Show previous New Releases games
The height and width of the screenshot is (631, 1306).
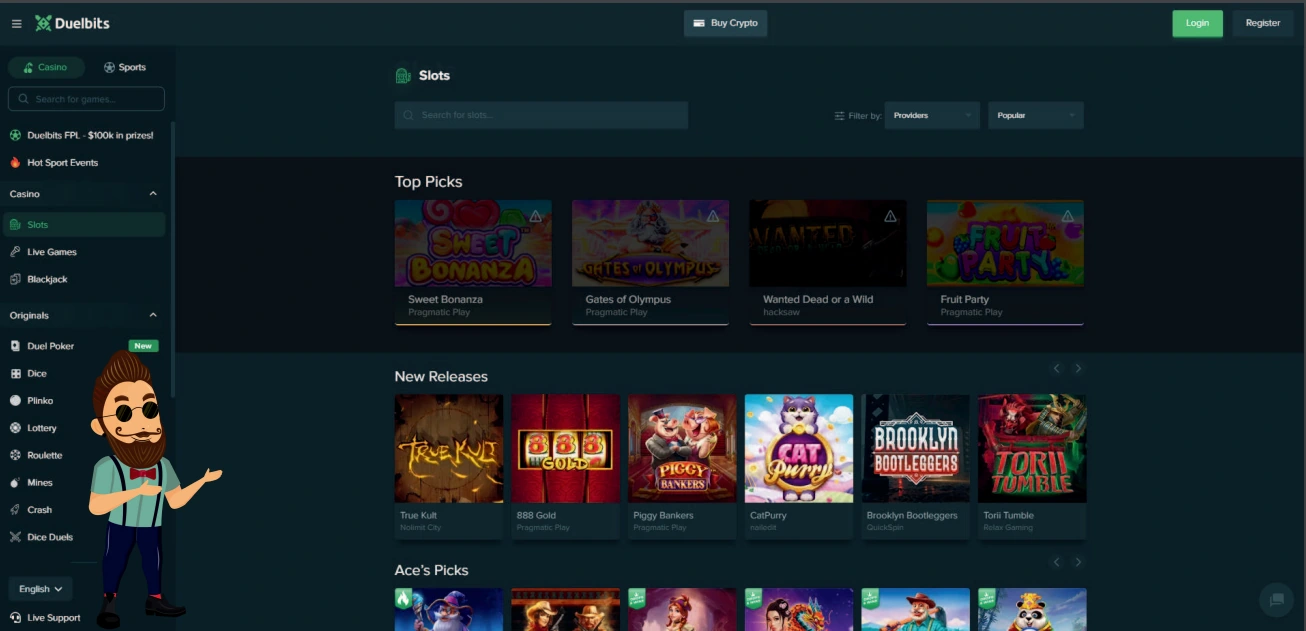(x=1056, y=368)
